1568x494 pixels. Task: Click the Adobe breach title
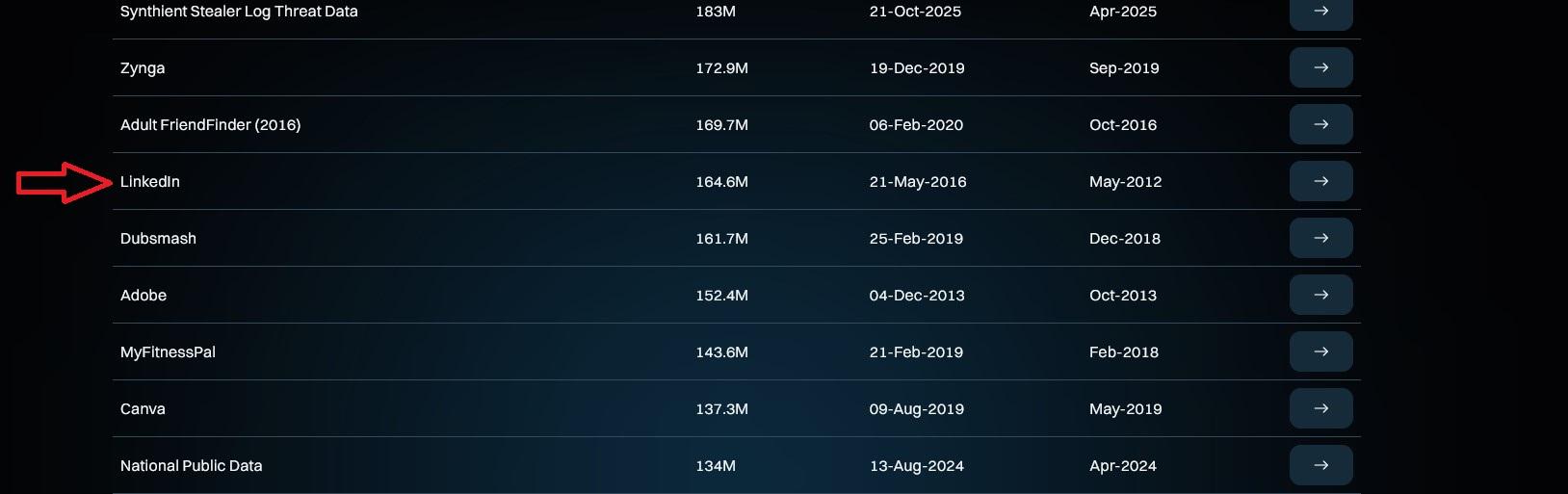point(144,295)
